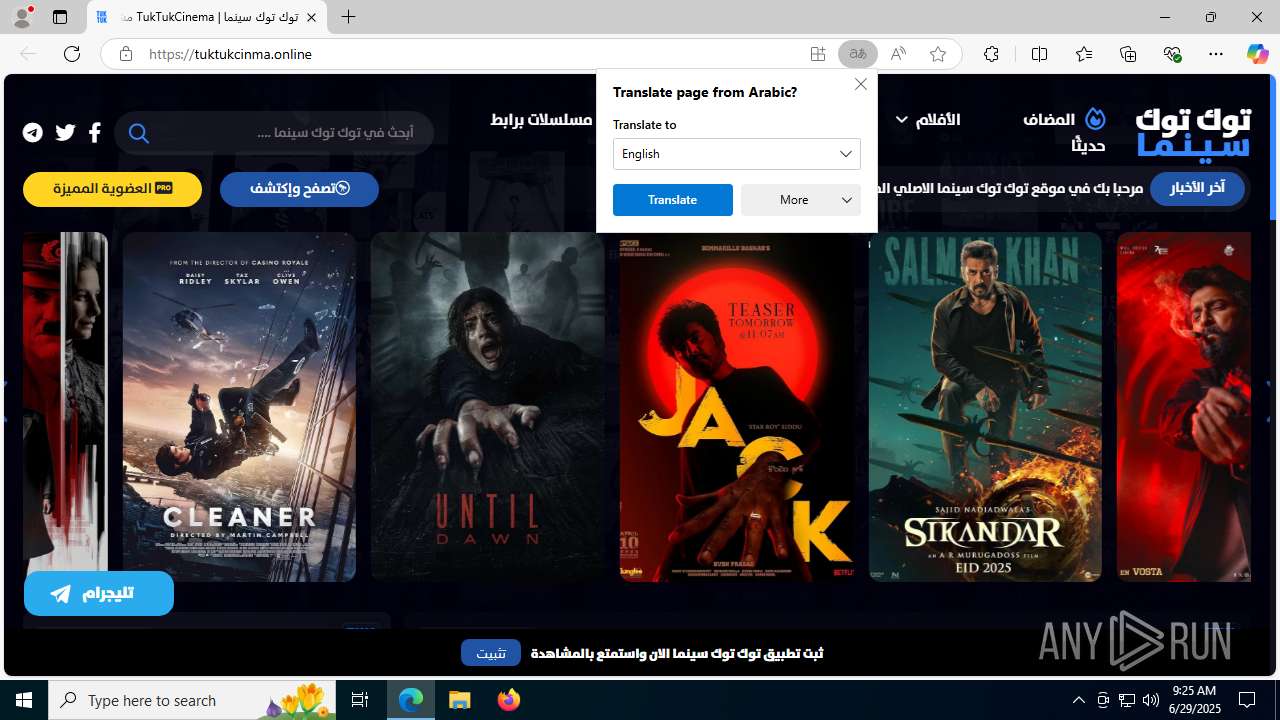This screenshot has width=1280, height=720.
Task: Open the Favorites list icon
Action: coord(1084,54)
